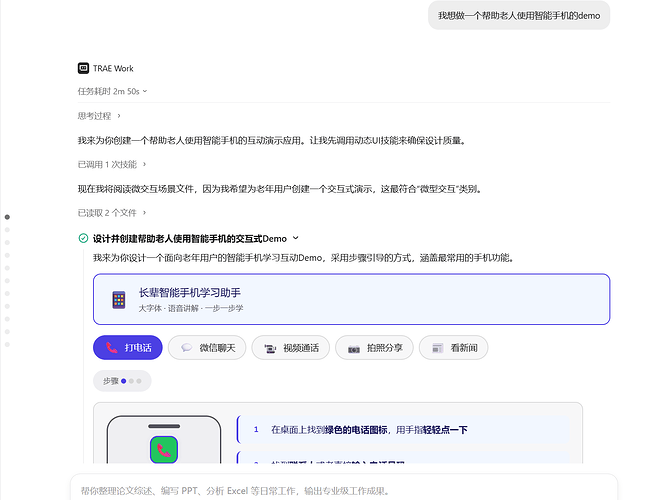Viewport: 663px width, 500px height.
Task: Expand the 已调用 1 次技能 details
Action: coord(112,164)
